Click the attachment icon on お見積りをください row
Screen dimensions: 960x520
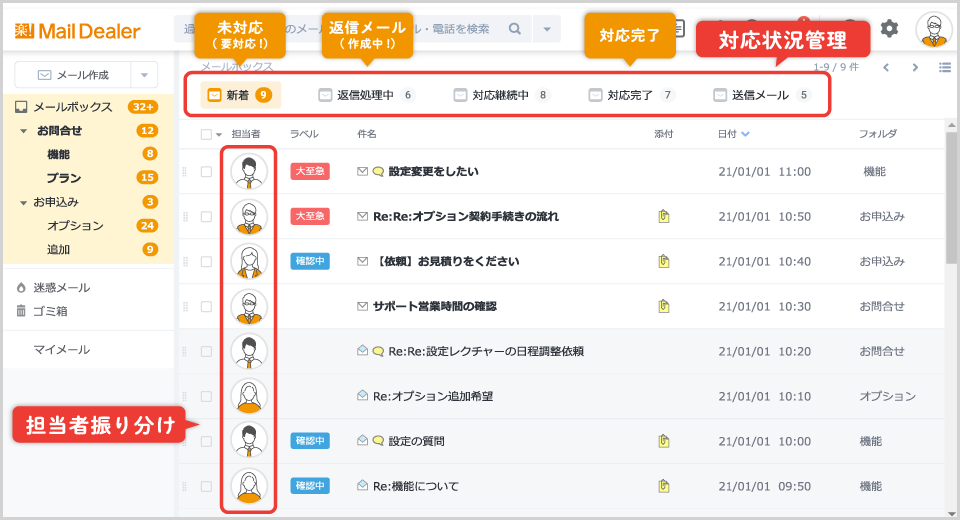point(663,261)
